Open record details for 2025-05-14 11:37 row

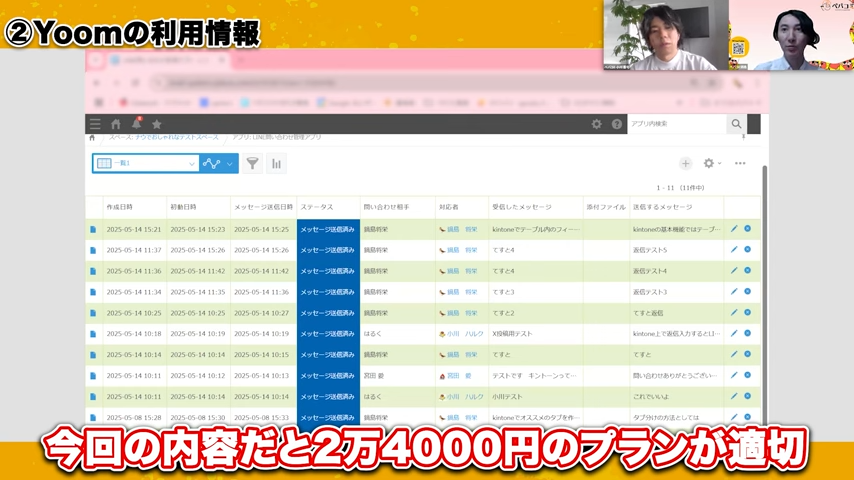point(93,251)
